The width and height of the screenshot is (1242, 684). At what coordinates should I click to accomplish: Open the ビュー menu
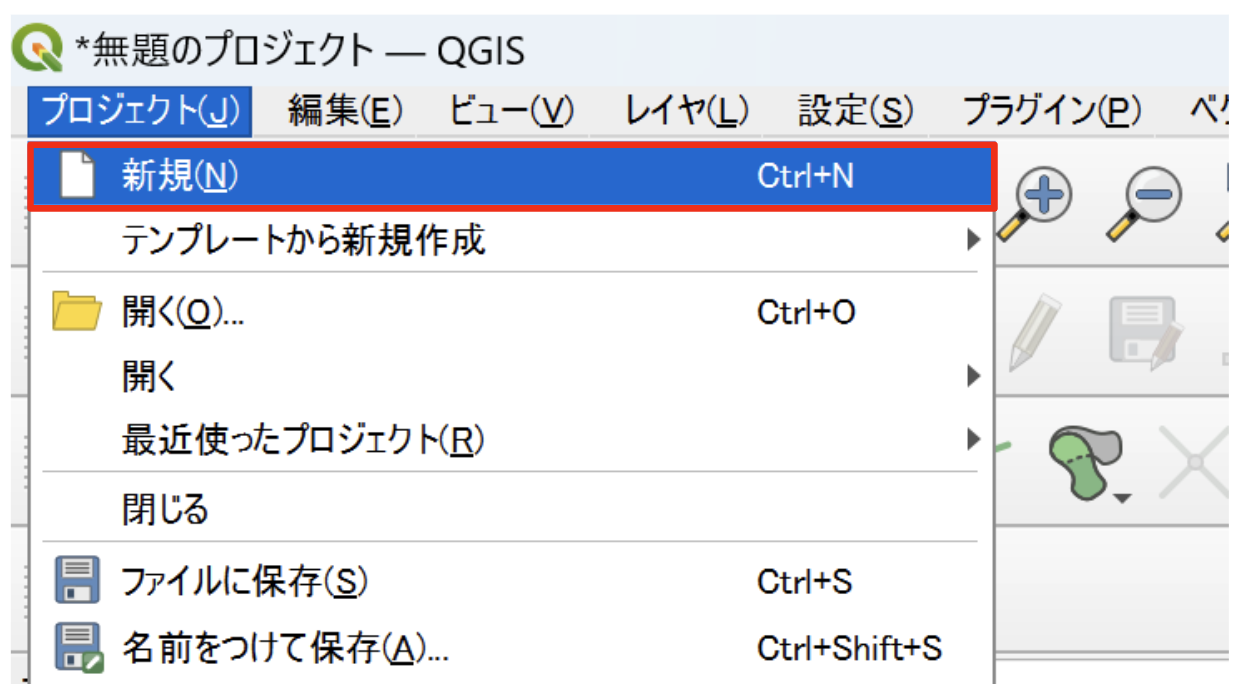coord(511,112)
